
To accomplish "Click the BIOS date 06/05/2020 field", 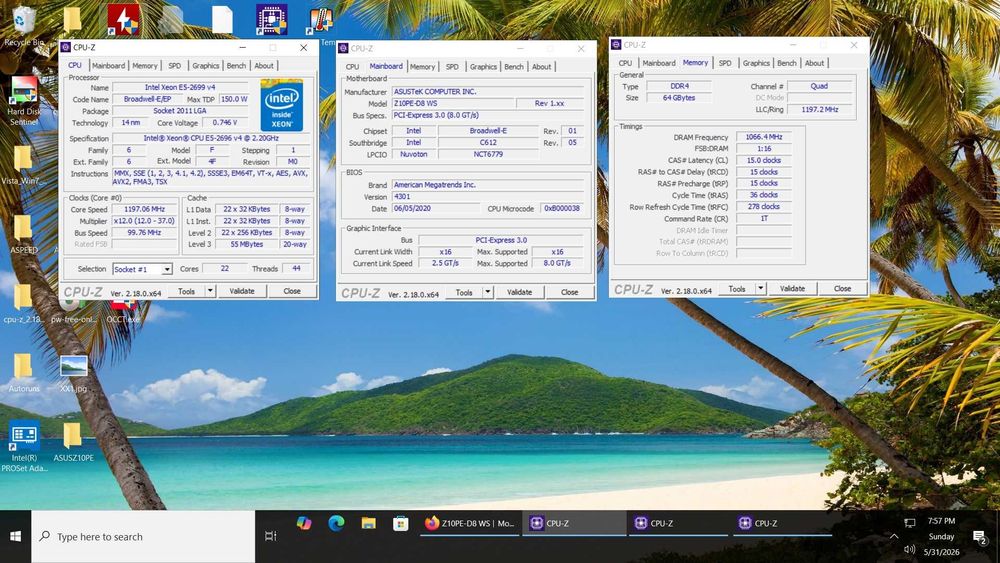I will 436,208.
